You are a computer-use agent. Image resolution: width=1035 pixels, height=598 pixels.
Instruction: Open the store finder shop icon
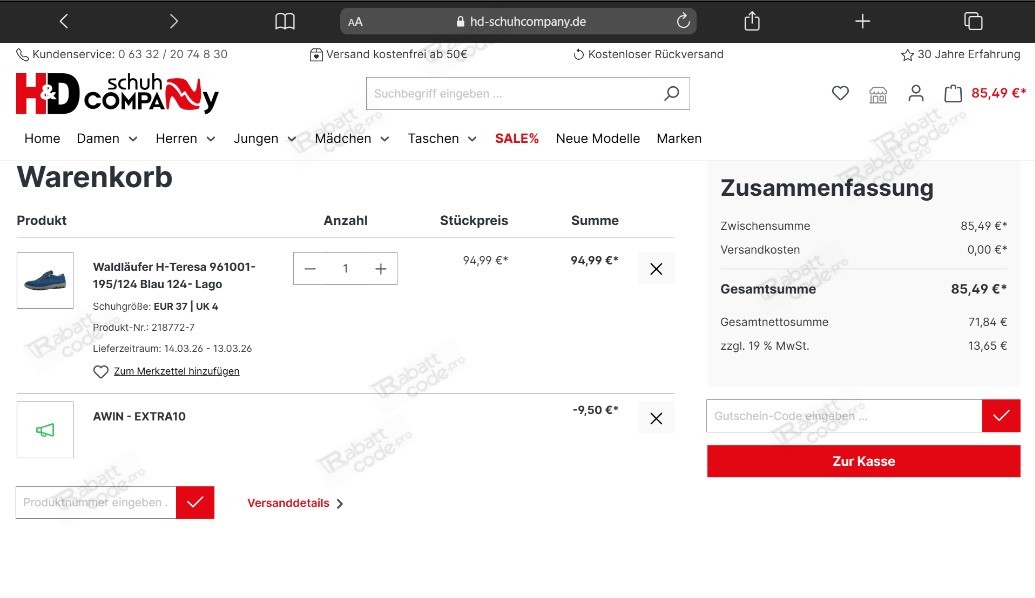pyautogui.click(x=878, y=92)
